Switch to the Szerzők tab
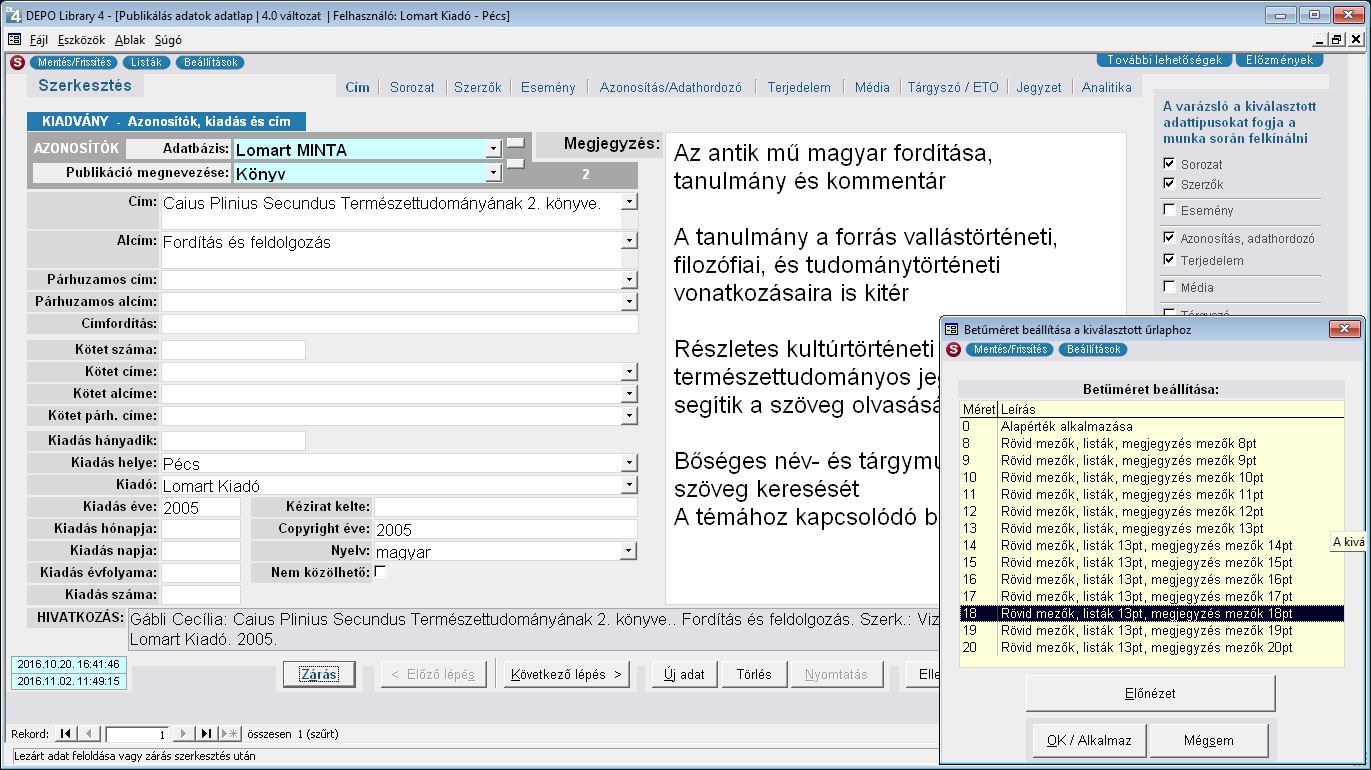 (x=477, y=87)
